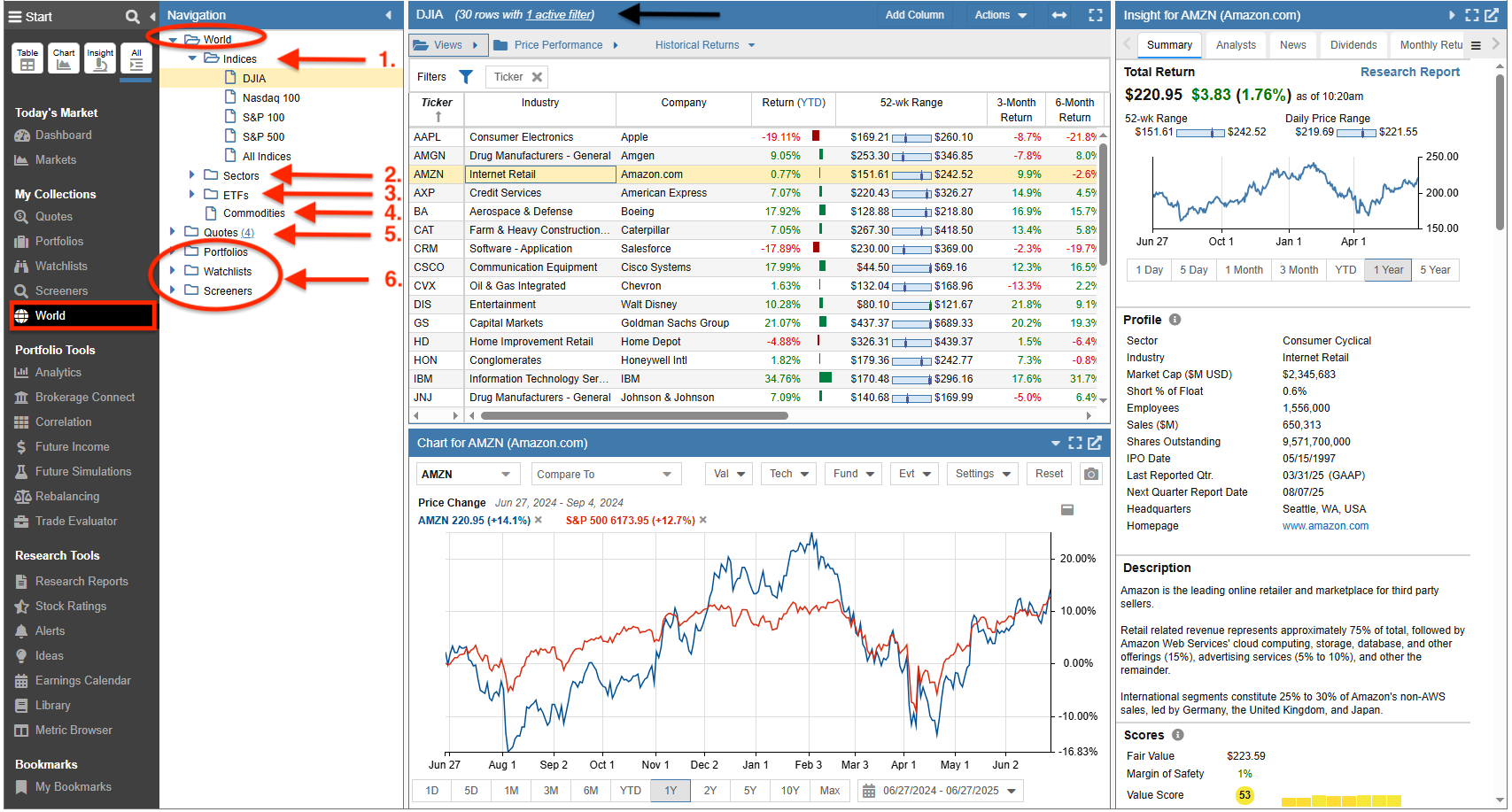Open the Research Report link

1410,72
